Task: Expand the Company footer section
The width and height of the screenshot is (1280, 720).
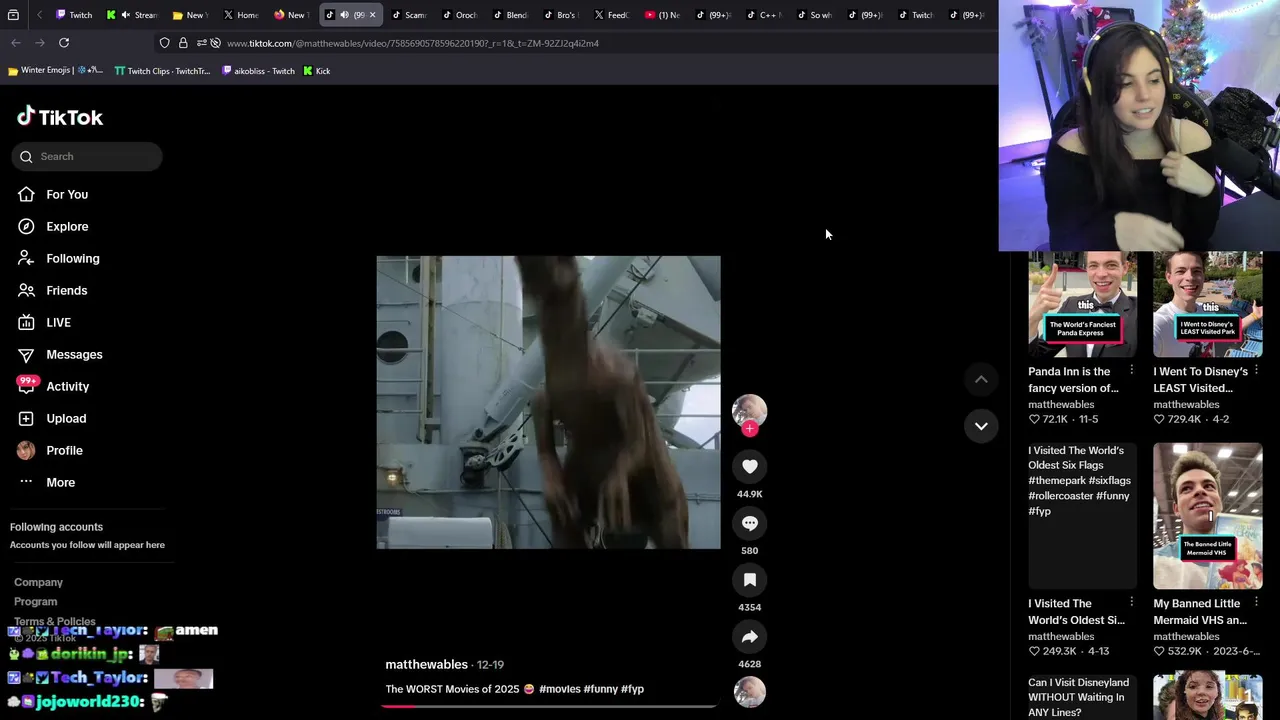Action: coord(38,582)
